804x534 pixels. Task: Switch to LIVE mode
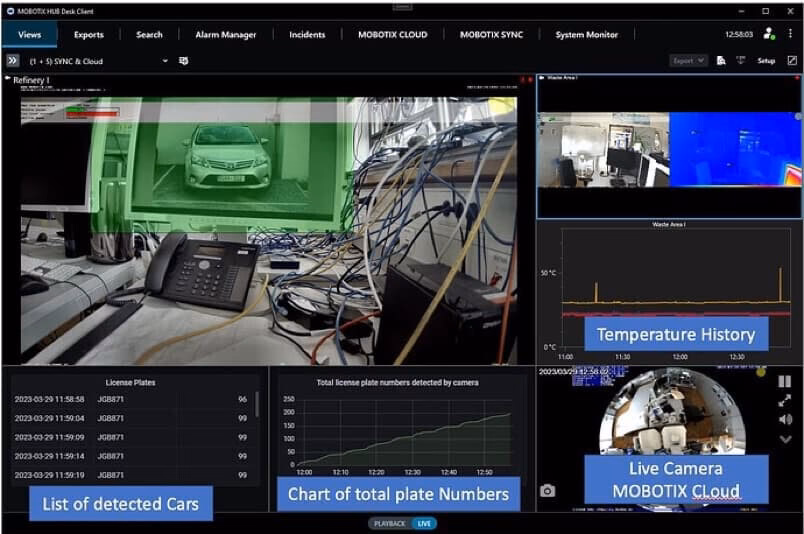point(424,523)
